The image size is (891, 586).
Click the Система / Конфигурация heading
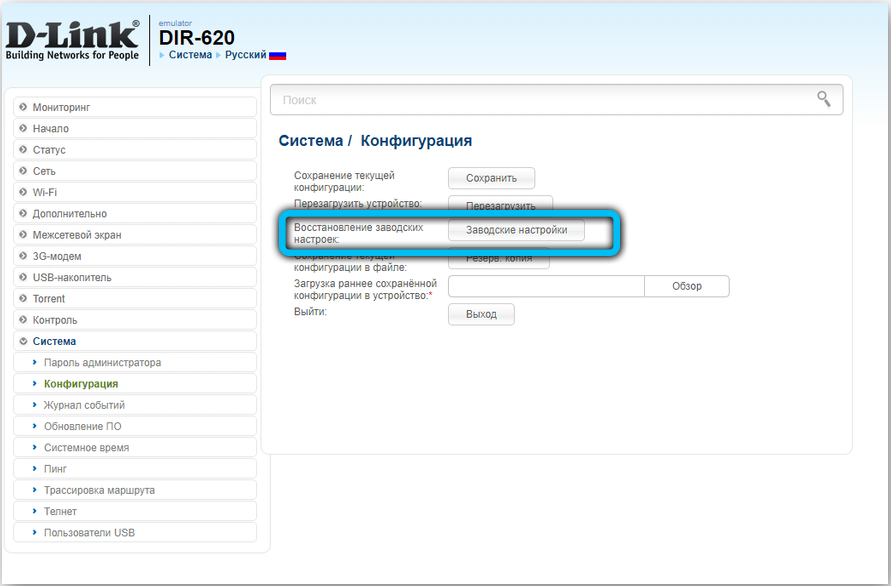click(375, 140)
